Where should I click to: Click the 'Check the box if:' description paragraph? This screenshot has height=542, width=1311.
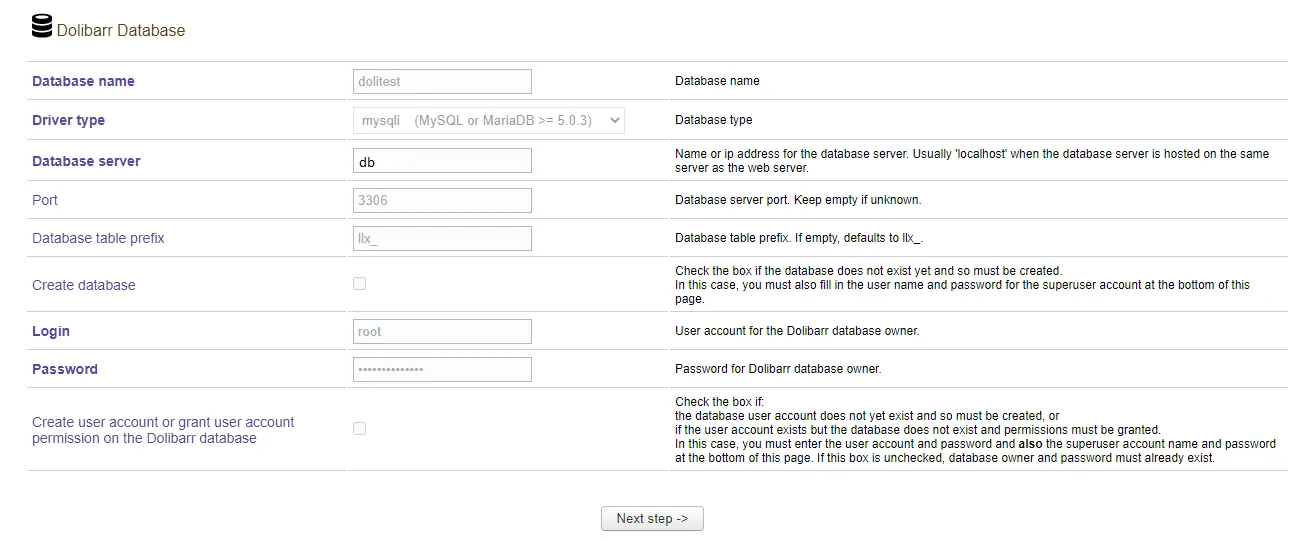[975, 430]
